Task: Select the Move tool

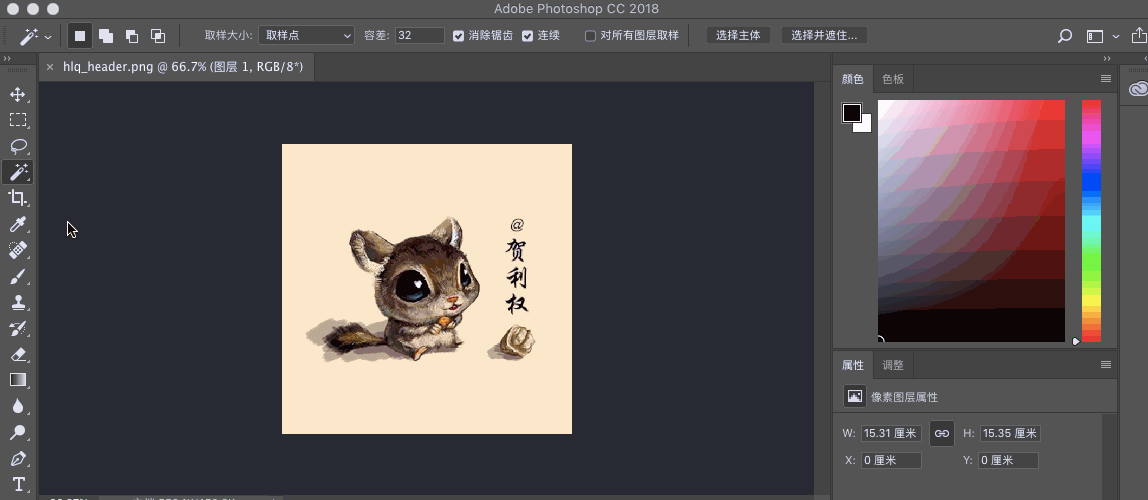Action: pyautogui.click(x=18, y=94)
